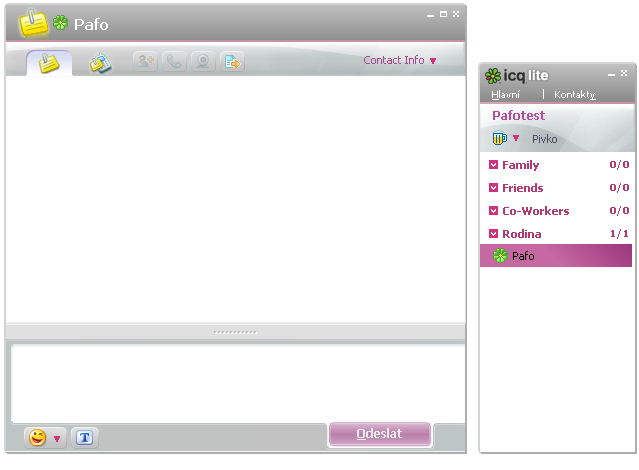Screen dimensions: 639x470
Task: Click the Pivko status text
Action: pos(544,139)
